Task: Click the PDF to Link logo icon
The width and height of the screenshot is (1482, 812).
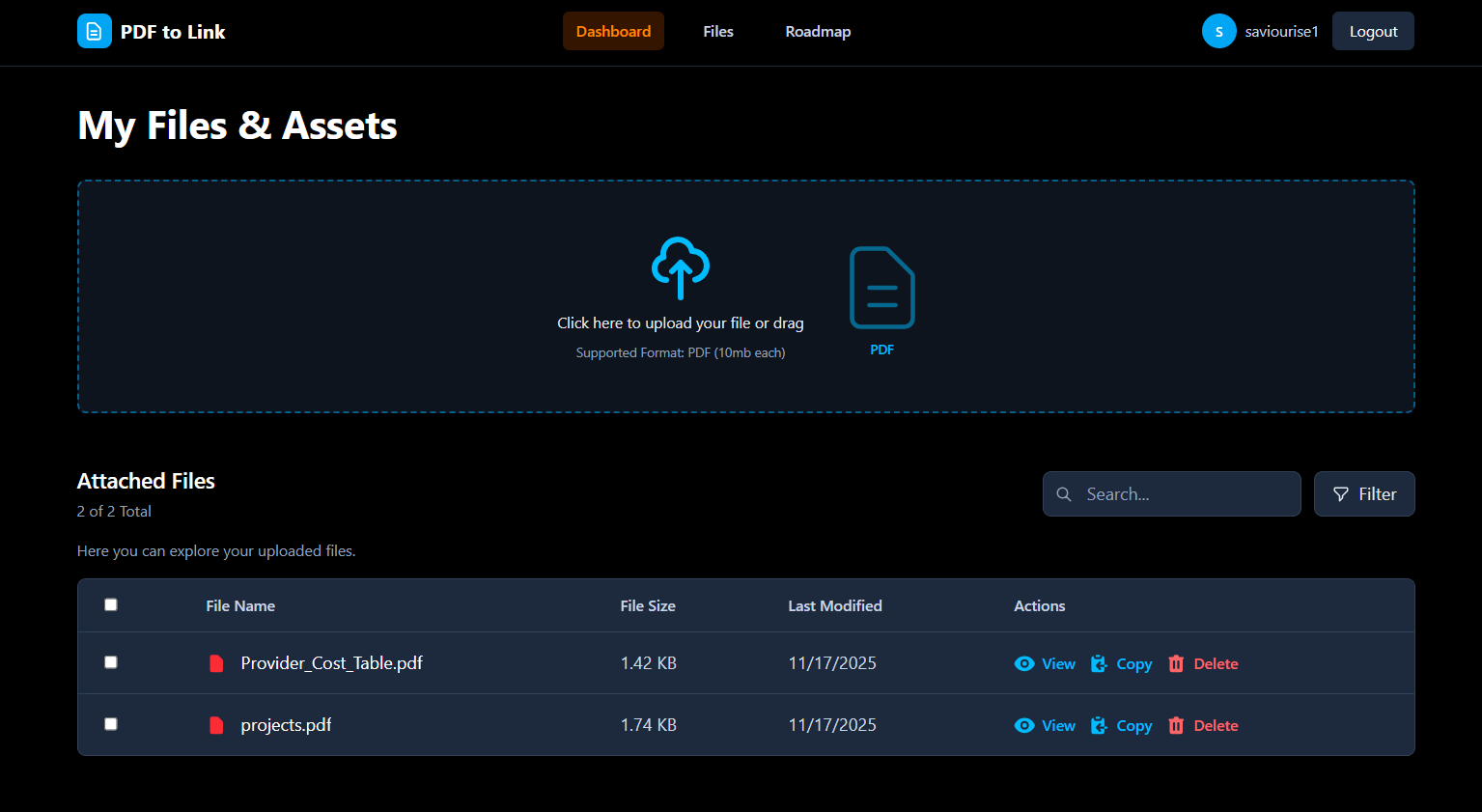Action: (x=94, y=32)
